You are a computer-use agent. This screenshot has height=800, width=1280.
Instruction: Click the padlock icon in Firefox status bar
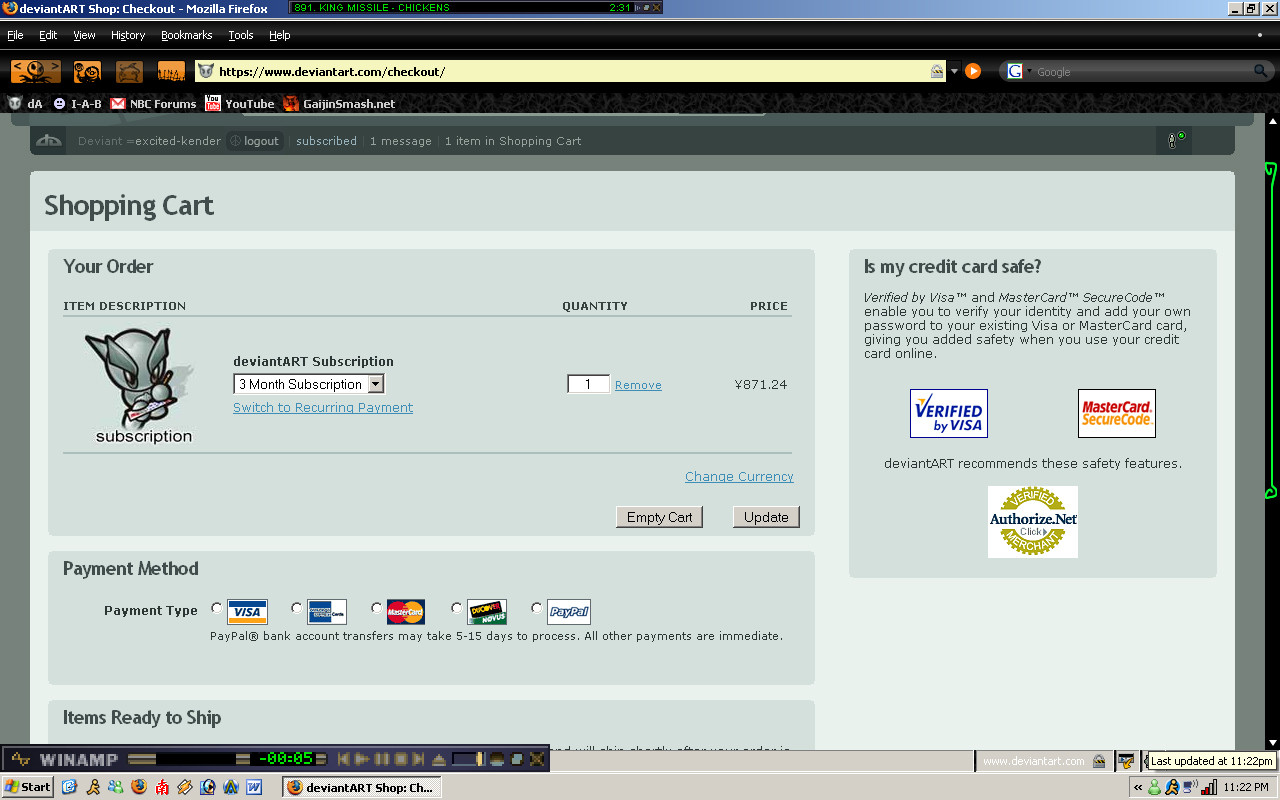point(1099,761)
